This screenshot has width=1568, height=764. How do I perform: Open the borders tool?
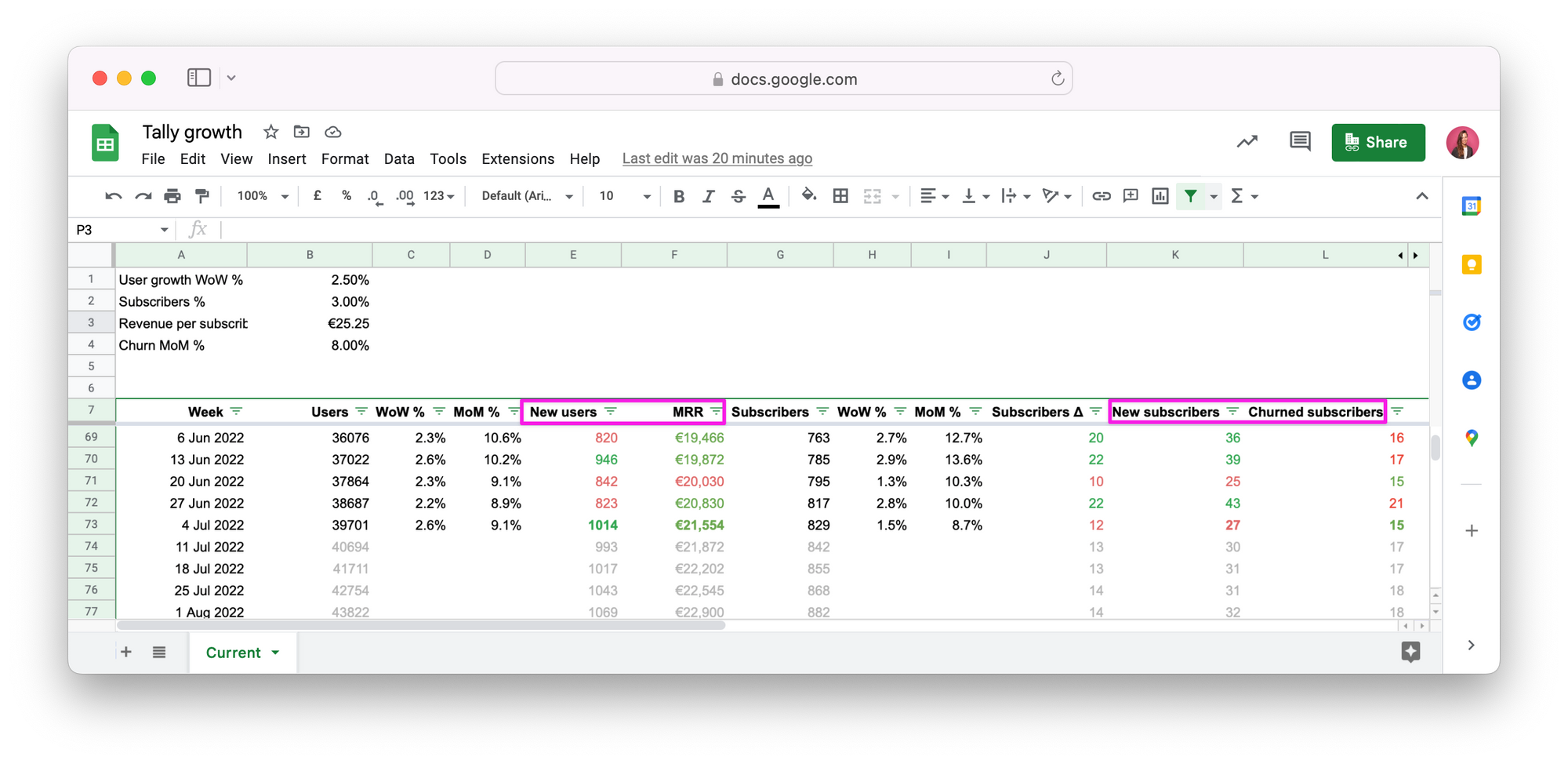(x=840, y=196)
